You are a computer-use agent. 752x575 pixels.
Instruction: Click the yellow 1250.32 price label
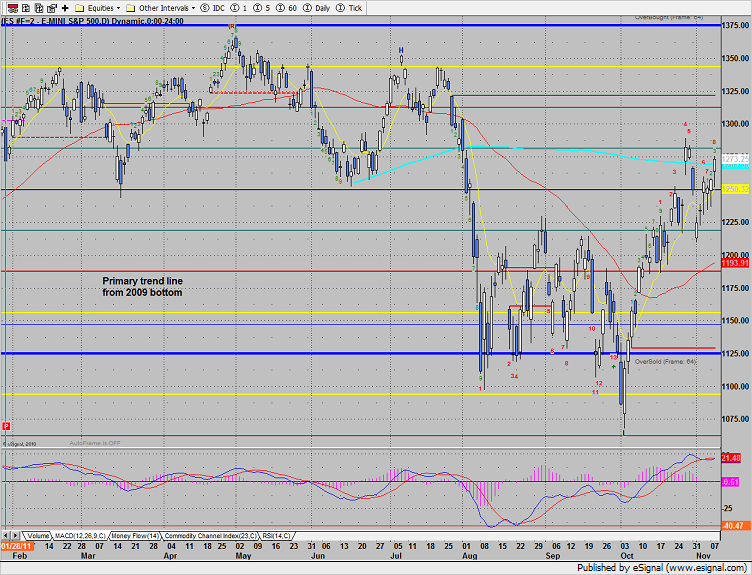pyautogui.click(x=735, y=189)
